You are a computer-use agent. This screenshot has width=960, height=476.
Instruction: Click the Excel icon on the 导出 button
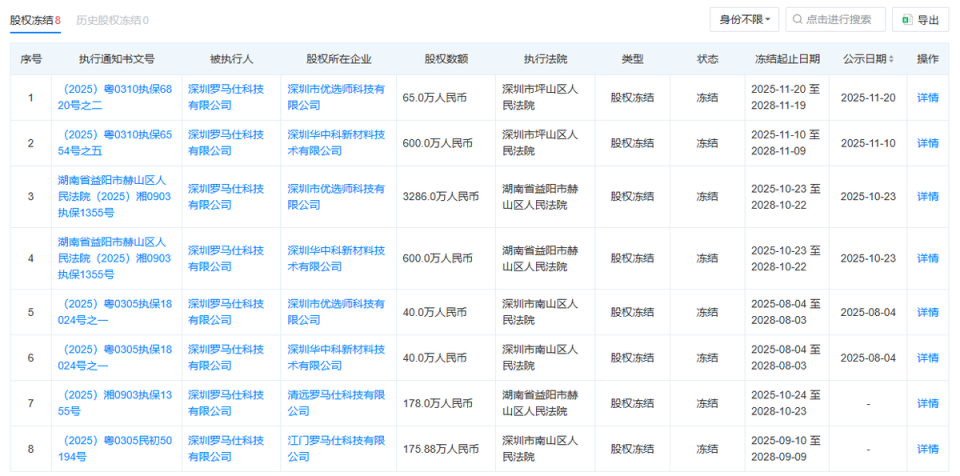[x=907, y=20]
